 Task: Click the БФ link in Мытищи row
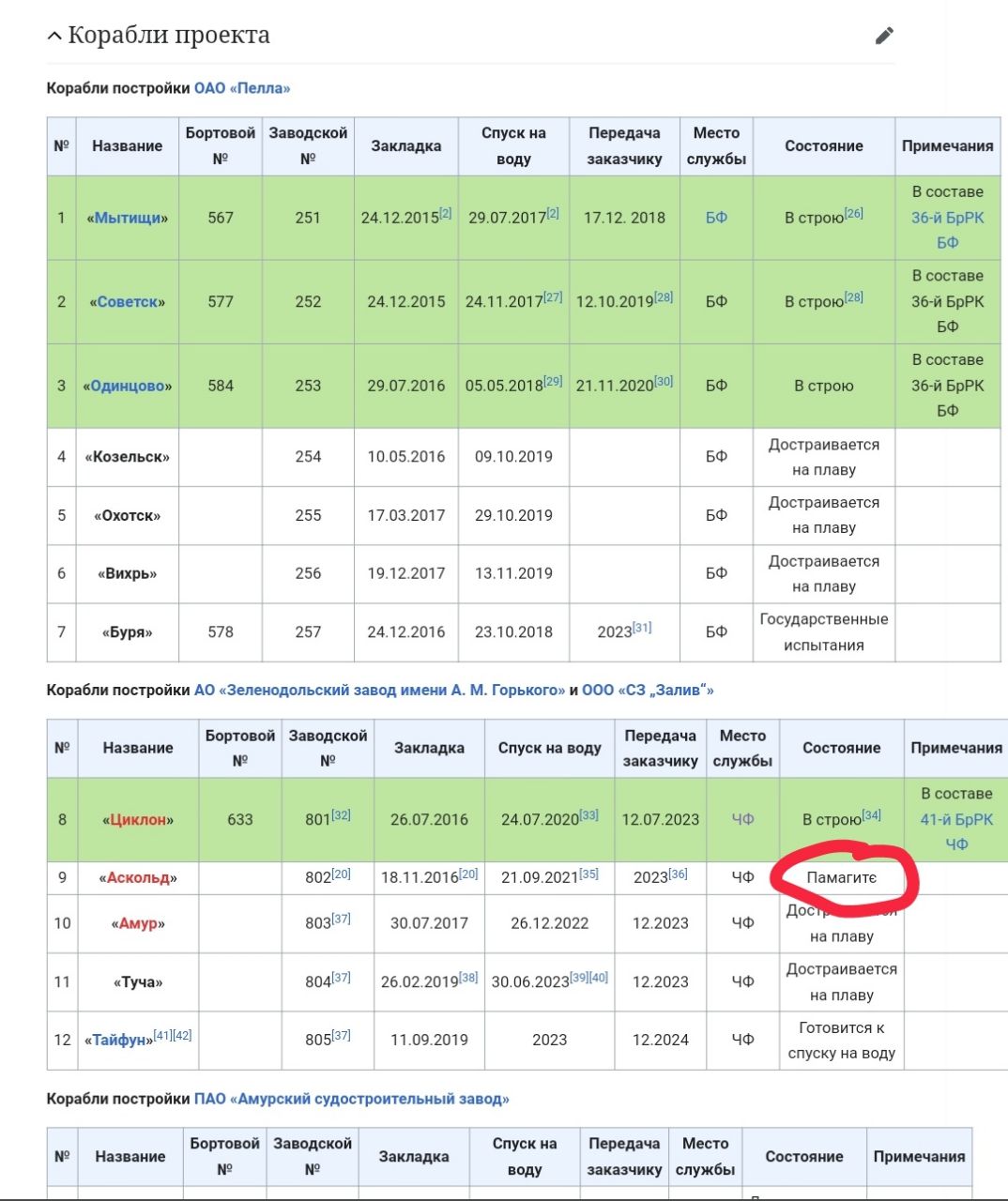point(716,218)
